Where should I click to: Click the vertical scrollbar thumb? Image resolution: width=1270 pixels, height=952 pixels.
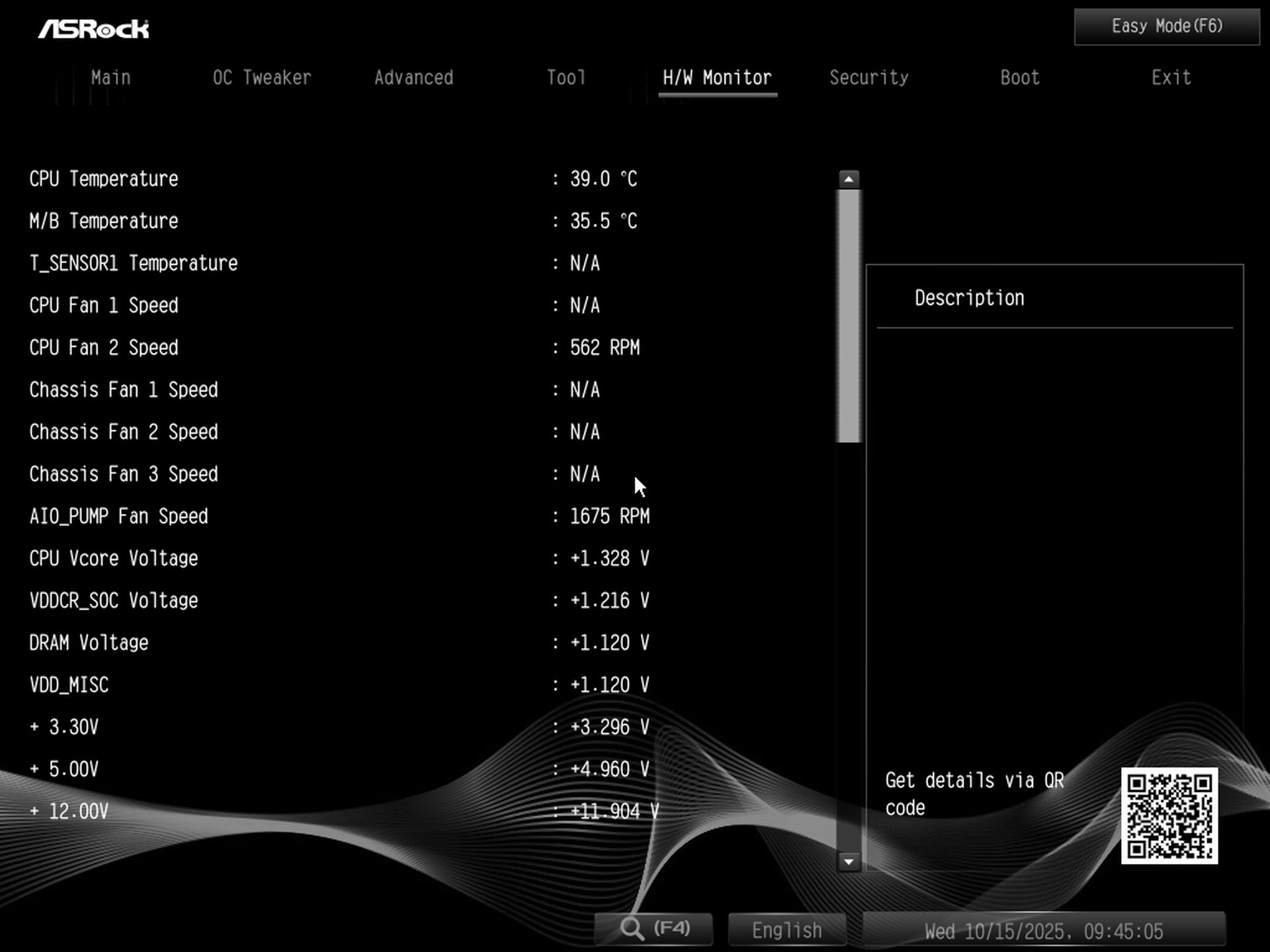tap(849, 316)
